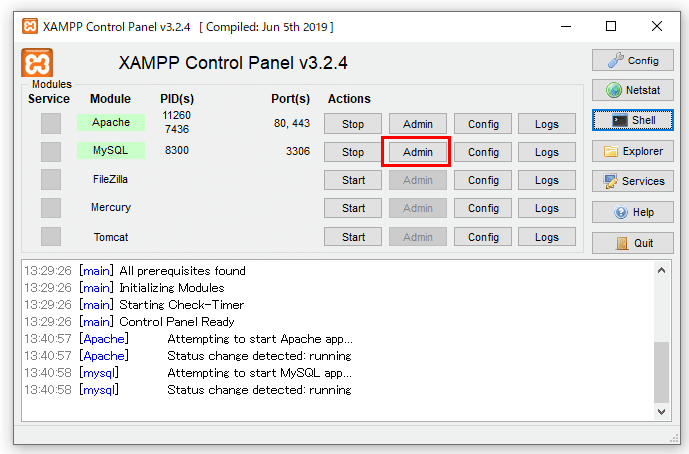689x454 pixels.
Task: Click MySQL PID value 8300
Action: tap(177, 150)
